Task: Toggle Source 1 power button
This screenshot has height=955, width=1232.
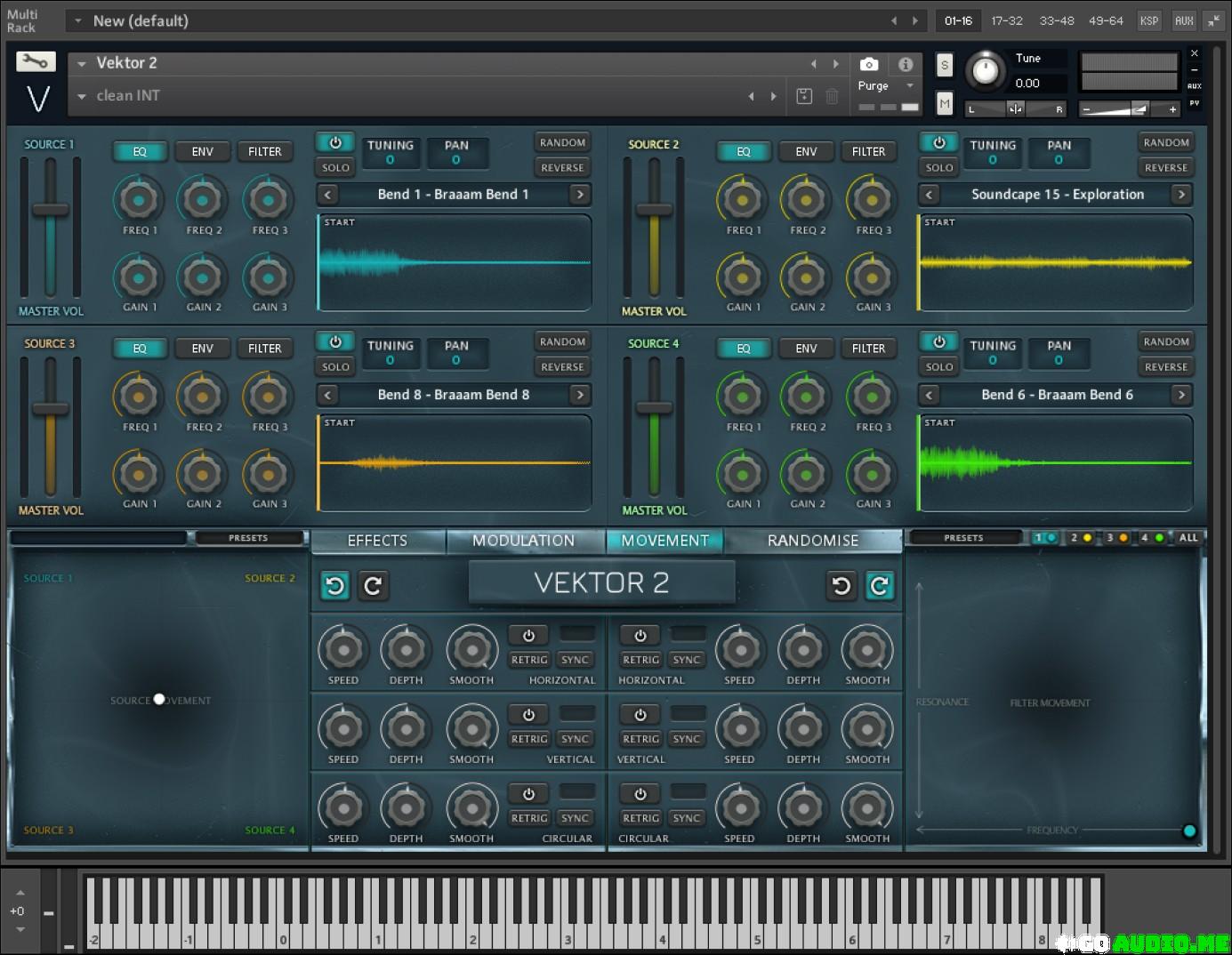Action: click(x=335, y=143)
